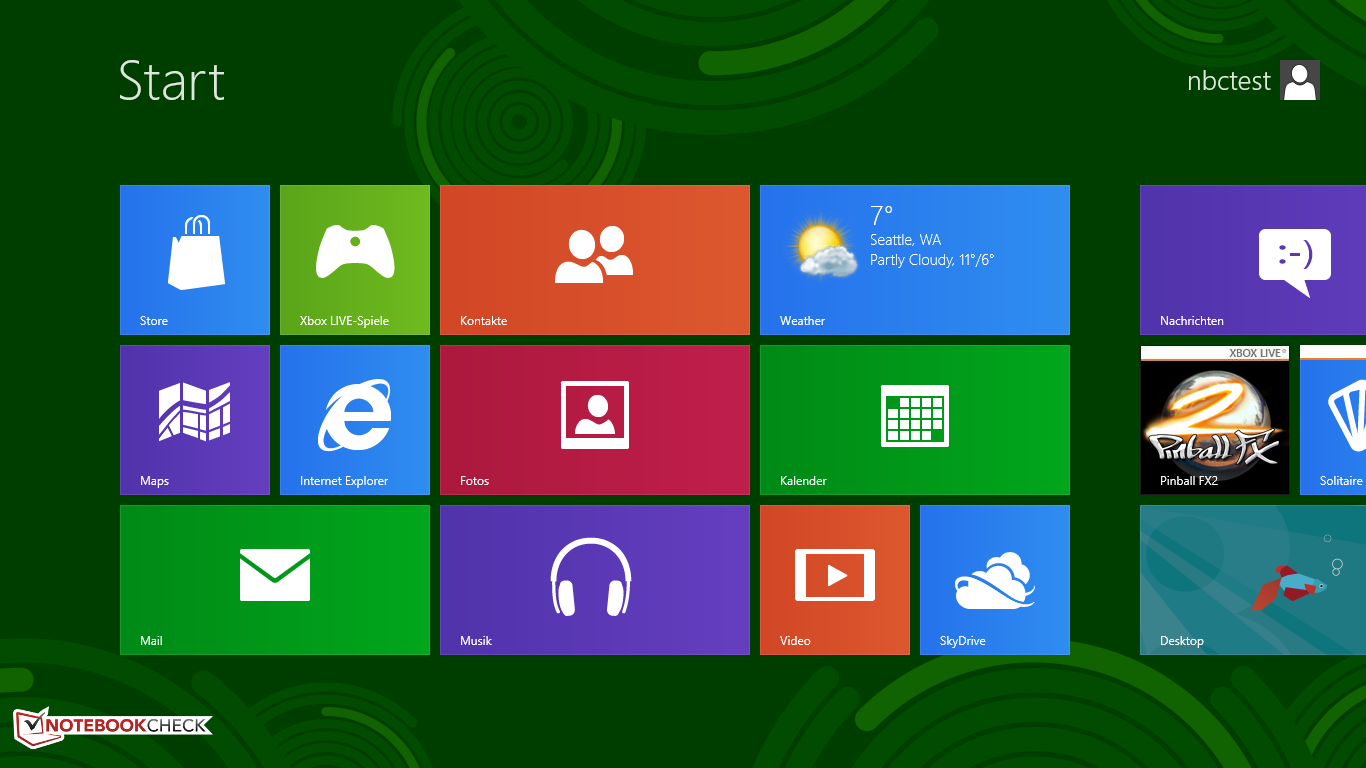Launch the Video player tile
The image size is (1366, 768).
click(x=835, y=580)
